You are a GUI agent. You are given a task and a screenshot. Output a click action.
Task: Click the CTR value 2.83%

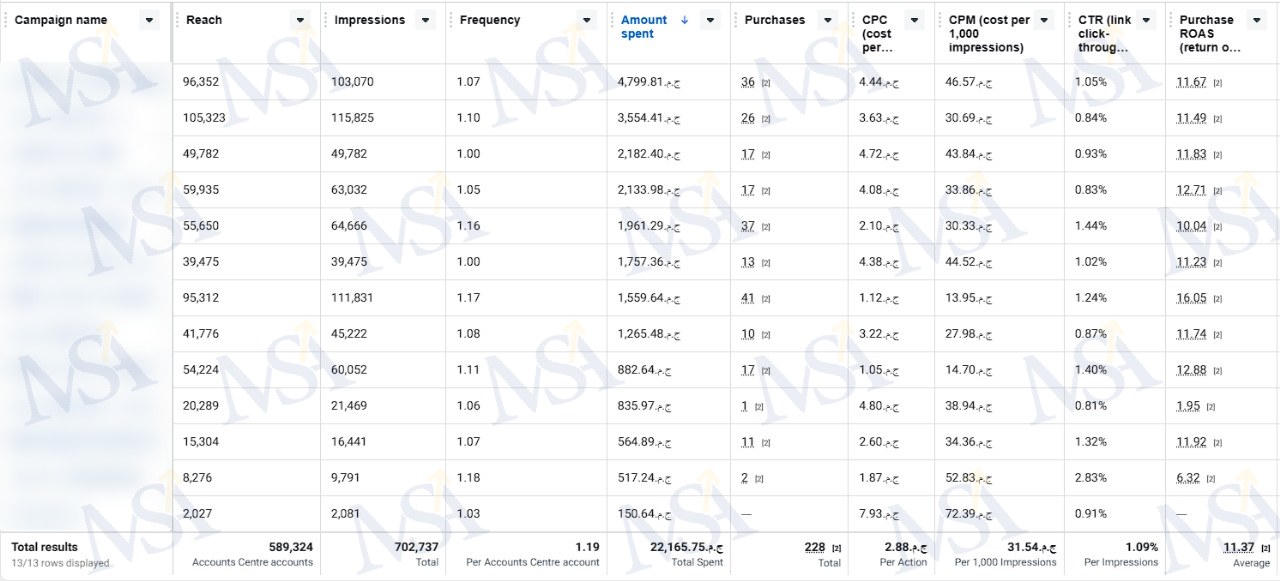pyautogui.click(x=1091, y=478)
